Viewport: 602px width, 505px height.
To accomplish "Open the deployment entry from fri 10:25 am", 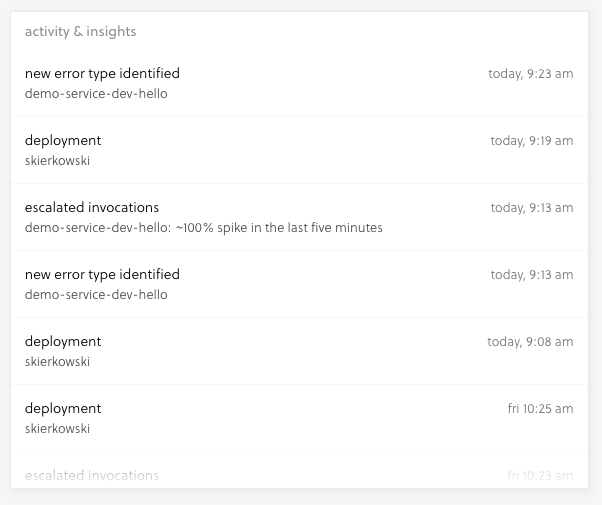I will [x=63, y=408].
